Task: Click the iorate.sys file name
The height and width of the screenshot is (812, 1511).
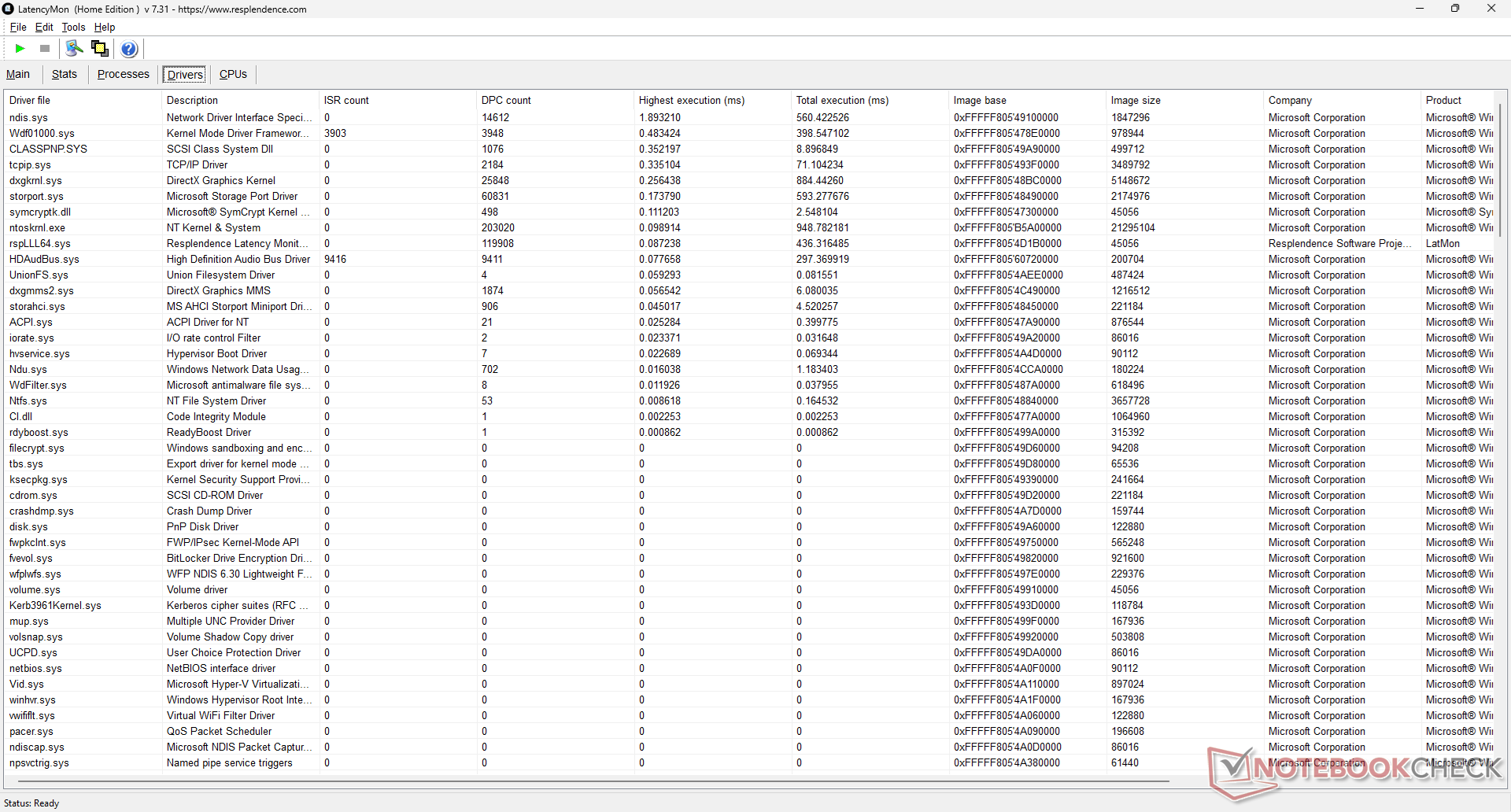Action: 31,338
